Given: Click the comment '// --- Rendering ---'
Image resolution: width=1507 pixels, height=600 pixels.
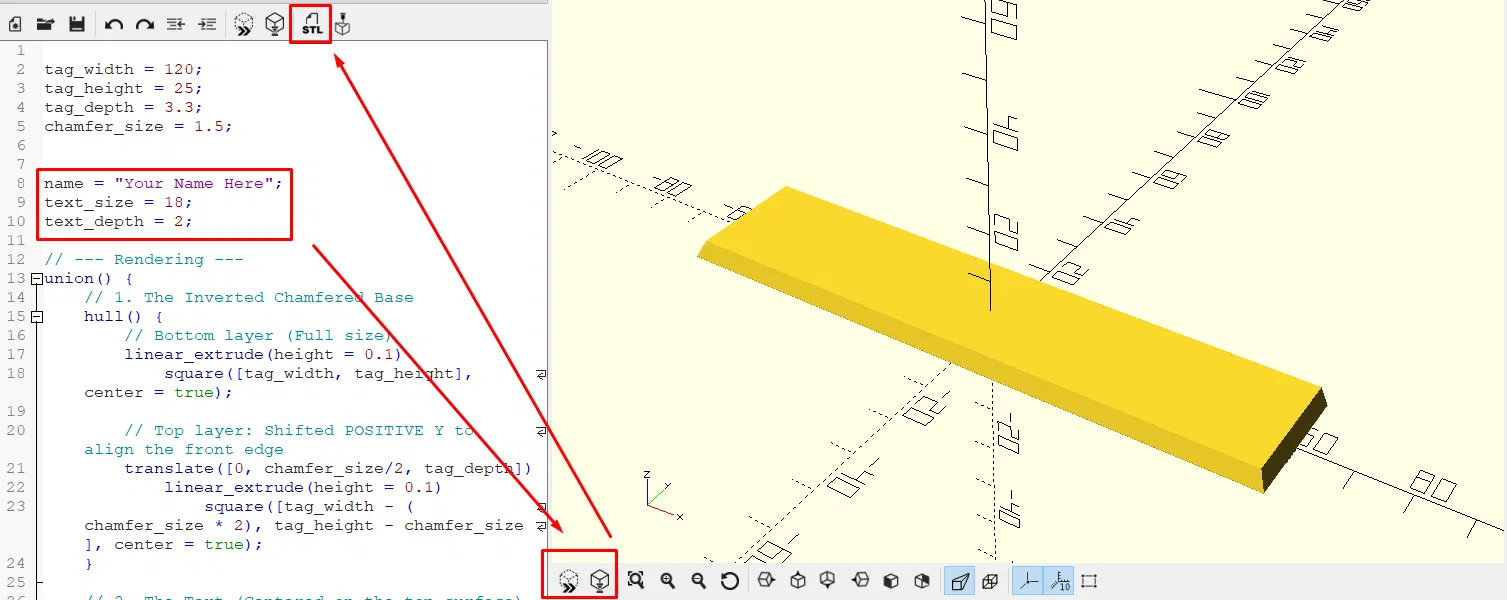Looking at the screenshot, I should point(144,260).
